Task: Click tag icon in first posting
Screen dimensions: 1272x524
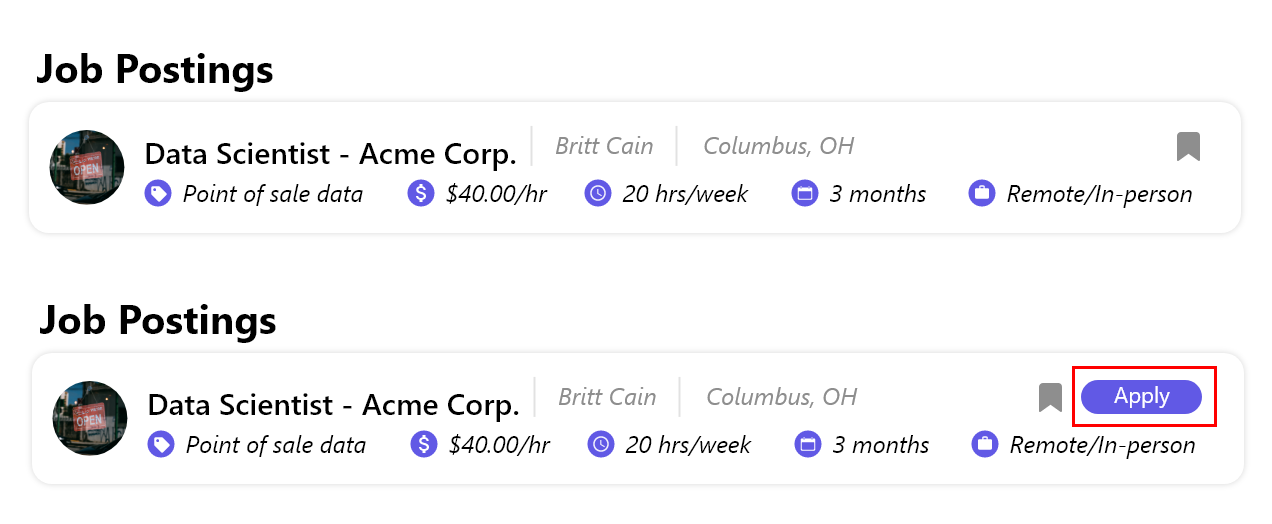Action: pos(158,193)
